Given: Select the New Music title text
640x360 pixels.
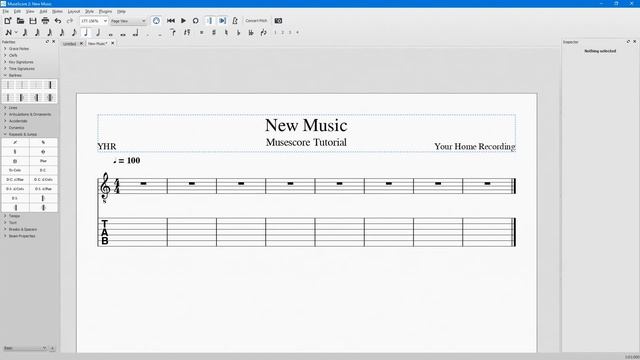Looking at the screenshot, I should tap(306, 125).
